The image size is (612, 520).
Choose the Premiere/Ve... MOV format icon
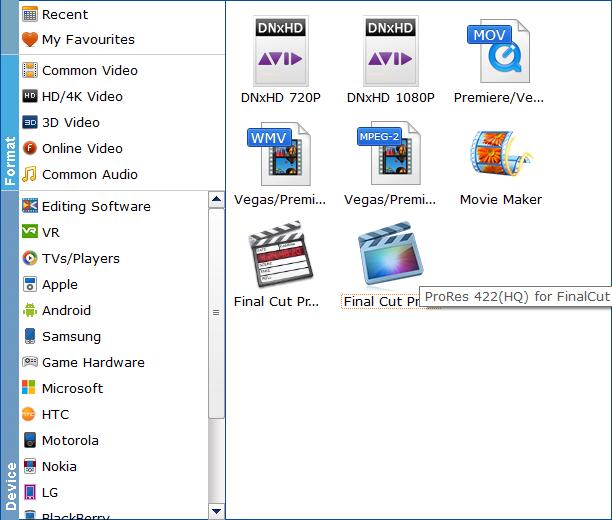click(x=498, y=51)
